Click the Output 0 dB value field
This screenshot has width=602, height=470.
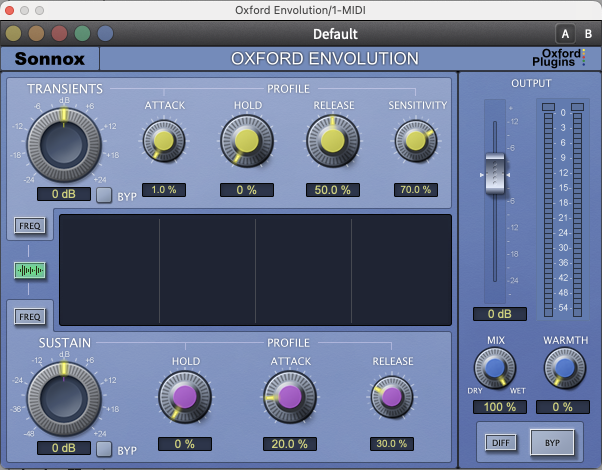click(500, 314)
